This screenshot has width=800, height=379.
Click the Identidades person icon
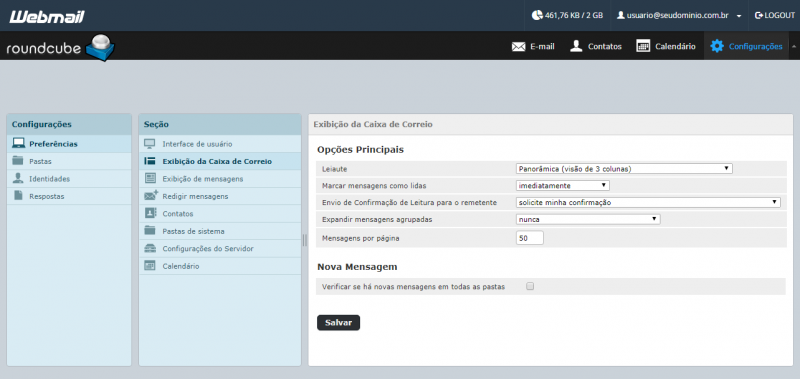click(18, 178)
